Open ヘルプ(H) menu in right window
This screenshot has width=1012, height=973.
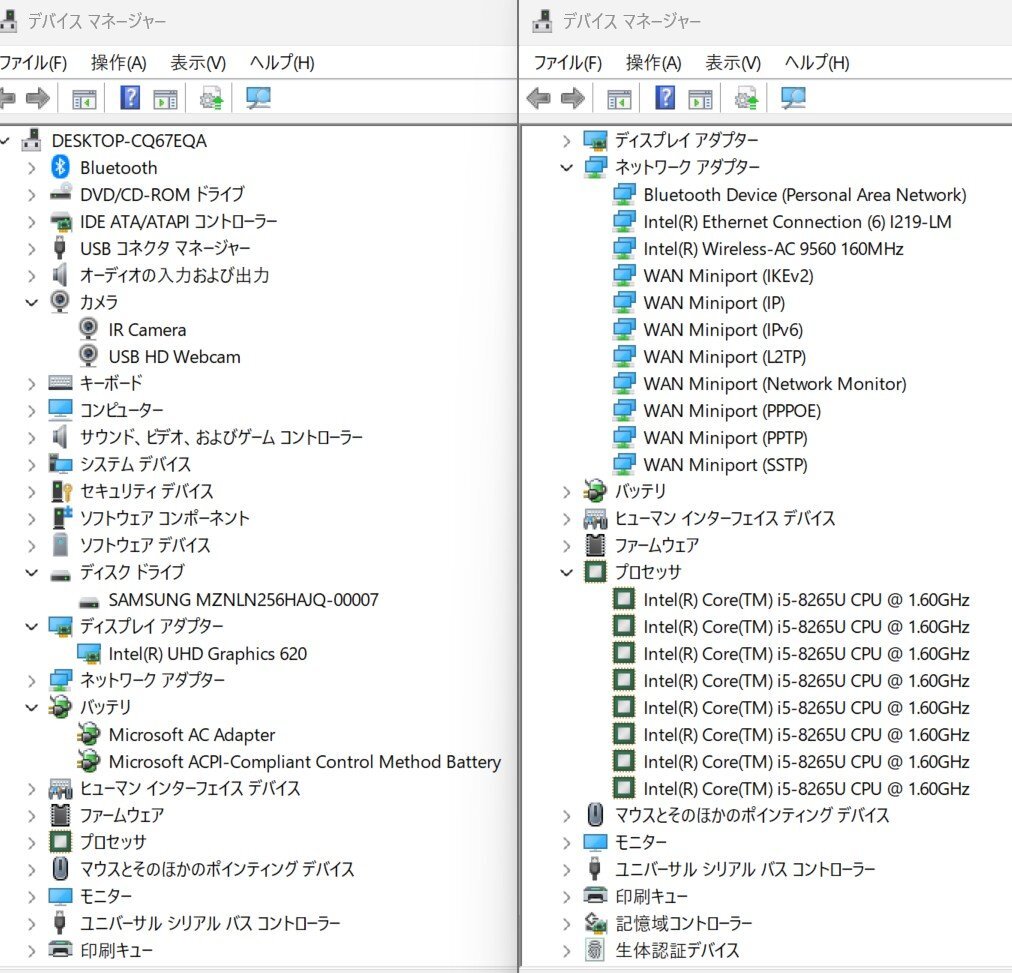click(817, 63)
